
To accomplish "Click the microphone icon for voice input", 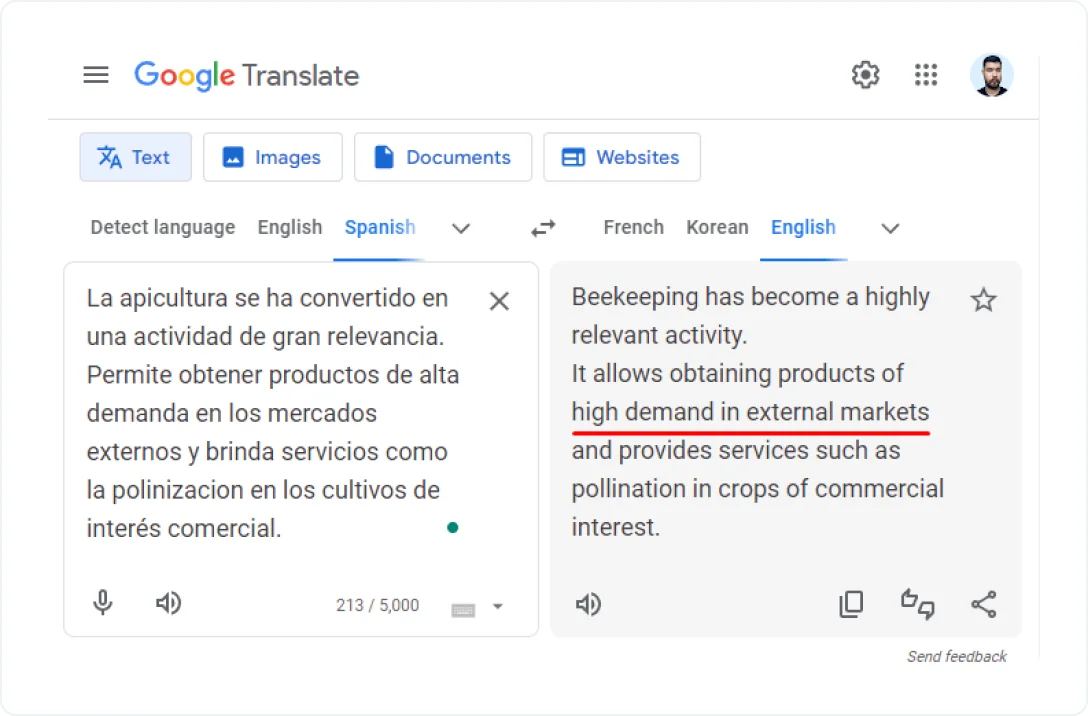I will [x=102, y=603].
